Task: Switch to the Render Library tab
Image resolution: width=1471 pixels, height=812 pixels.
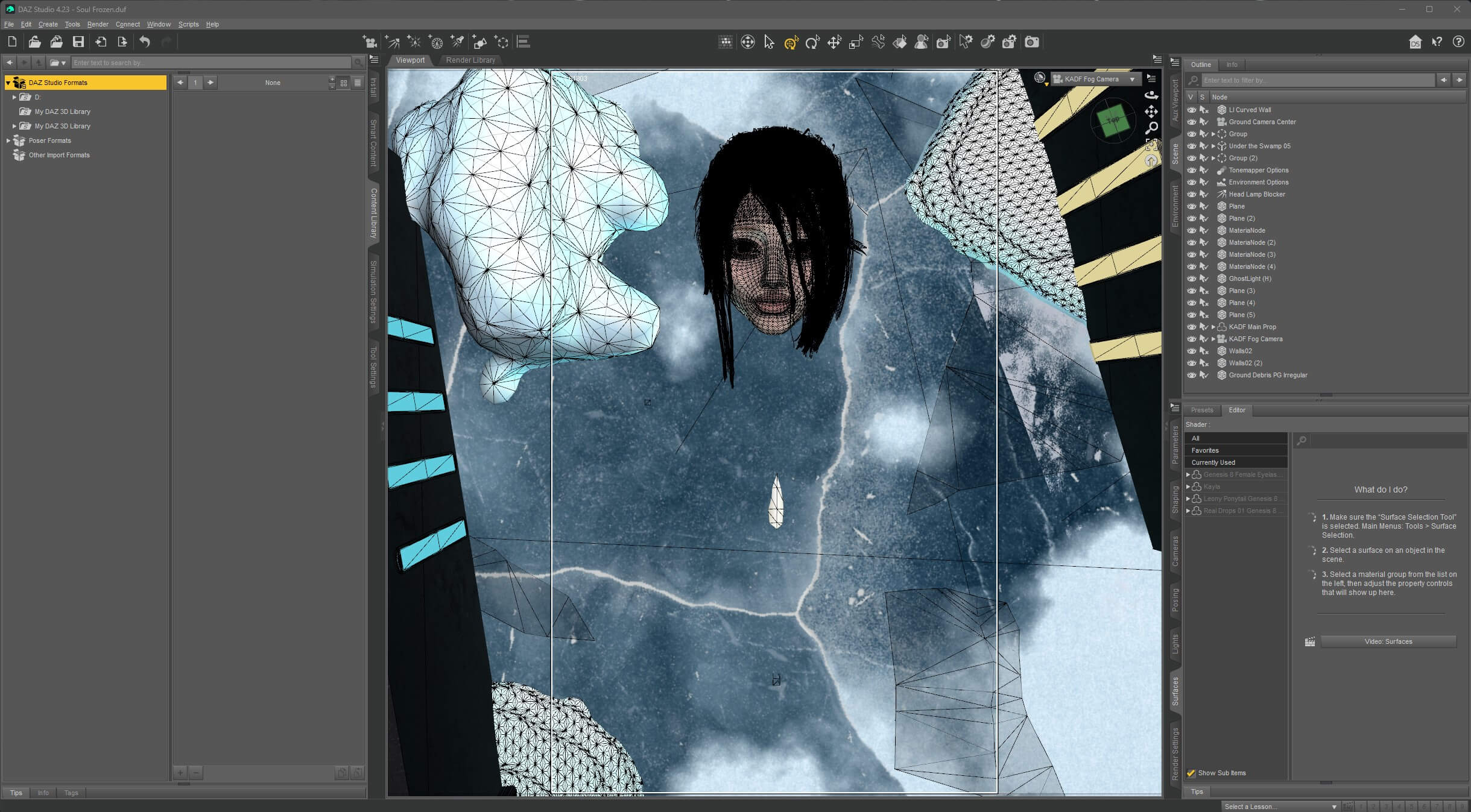Action: 470,60
